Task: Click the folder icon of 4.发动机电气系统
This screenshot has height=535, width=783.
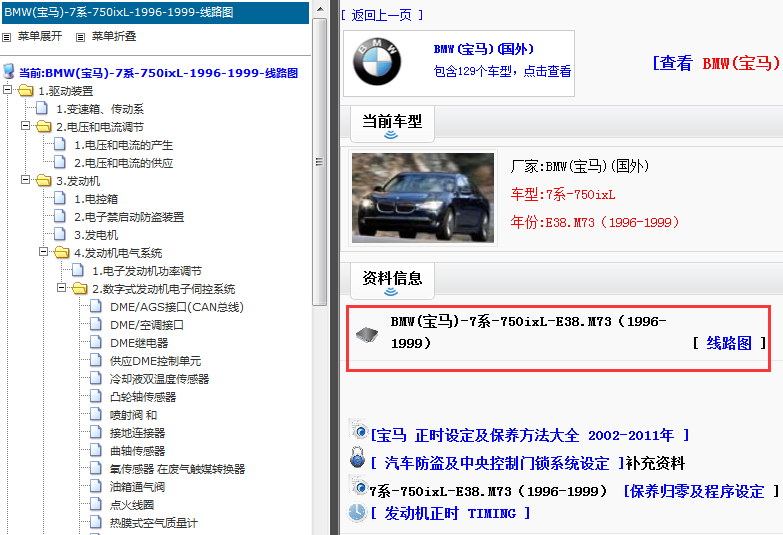Action: coord(61,253)
